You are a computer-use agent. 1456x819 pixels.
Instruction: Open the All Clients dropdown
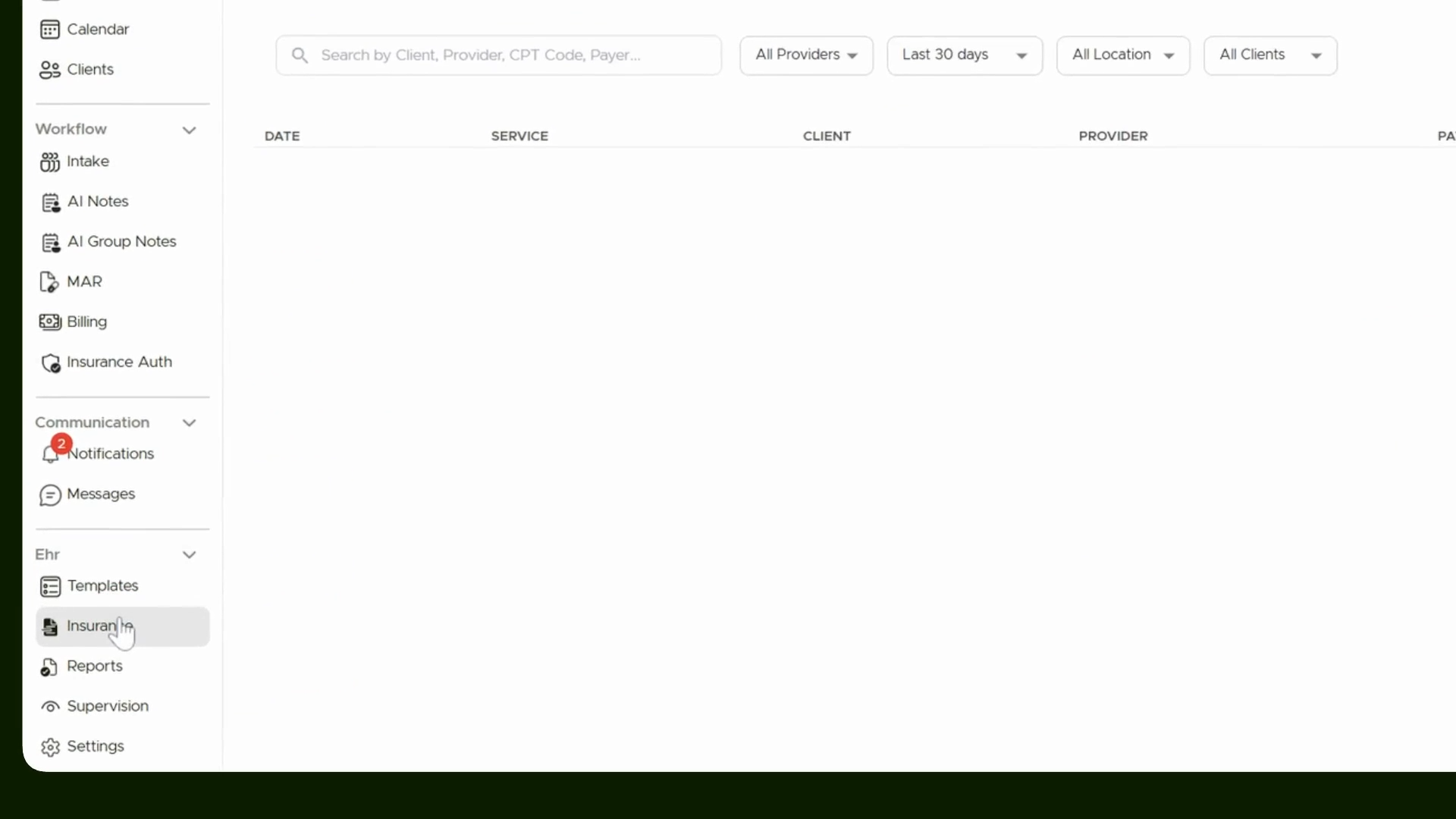click(1270, 55)
